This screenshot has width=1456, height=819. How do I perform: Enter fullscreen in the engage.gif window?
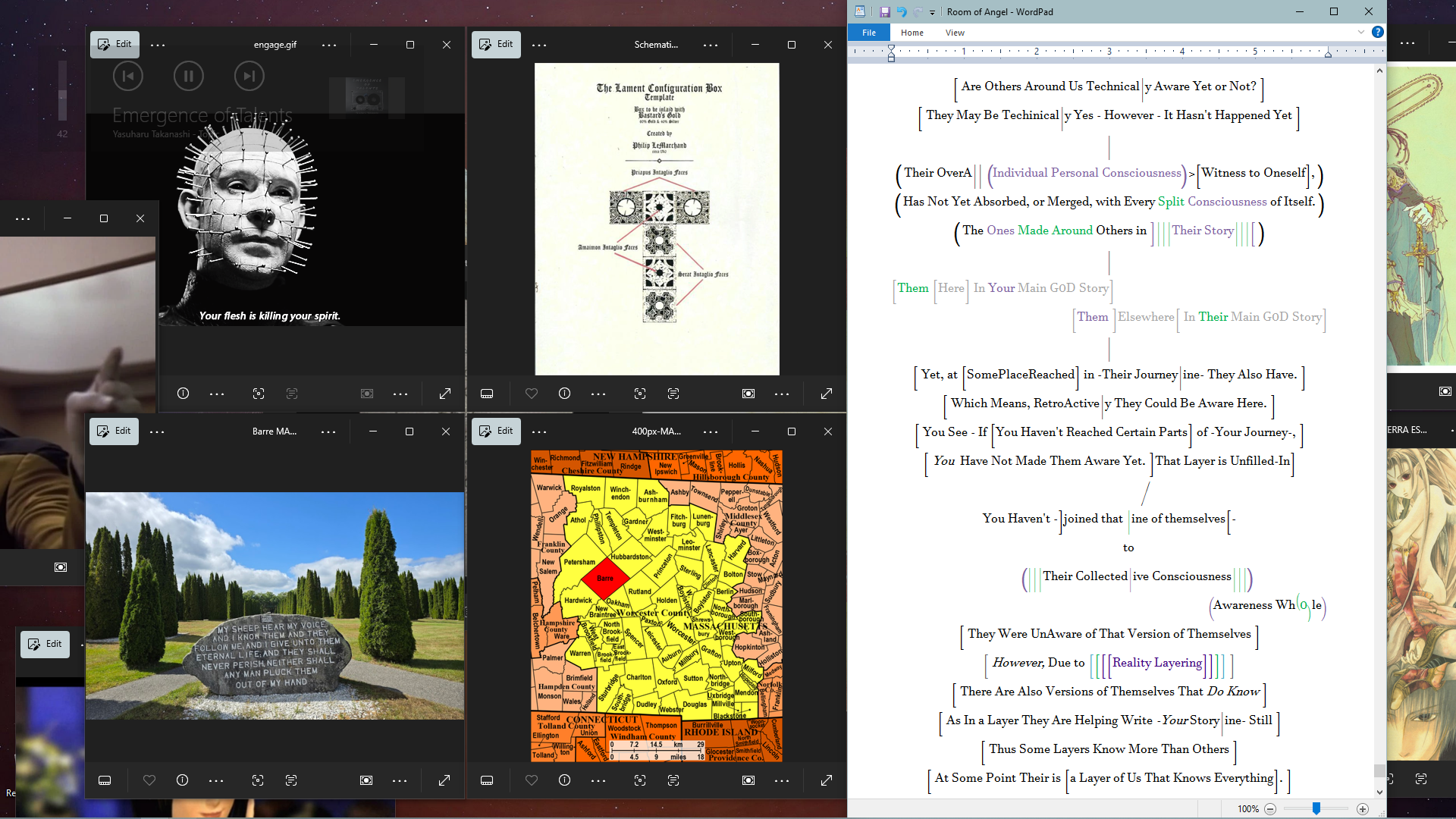(x=445, y=394)
